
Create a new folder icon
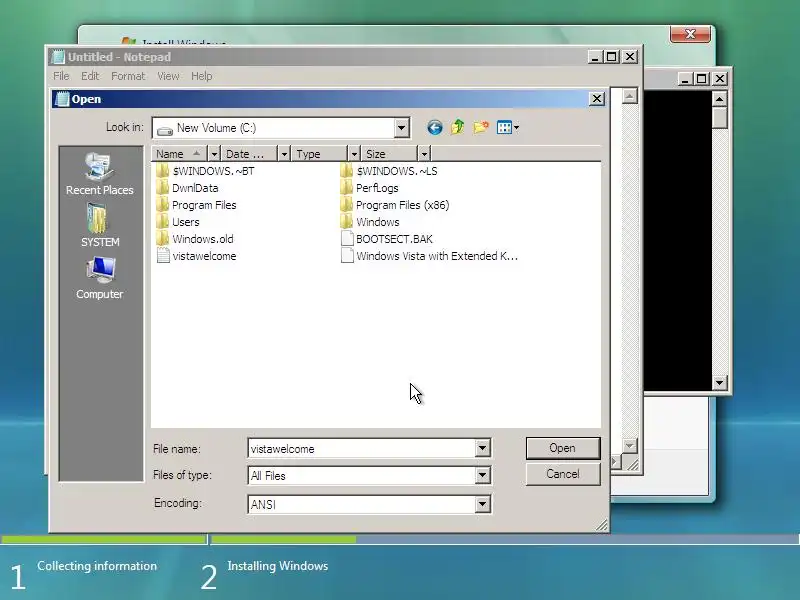[x=481, y=127]
